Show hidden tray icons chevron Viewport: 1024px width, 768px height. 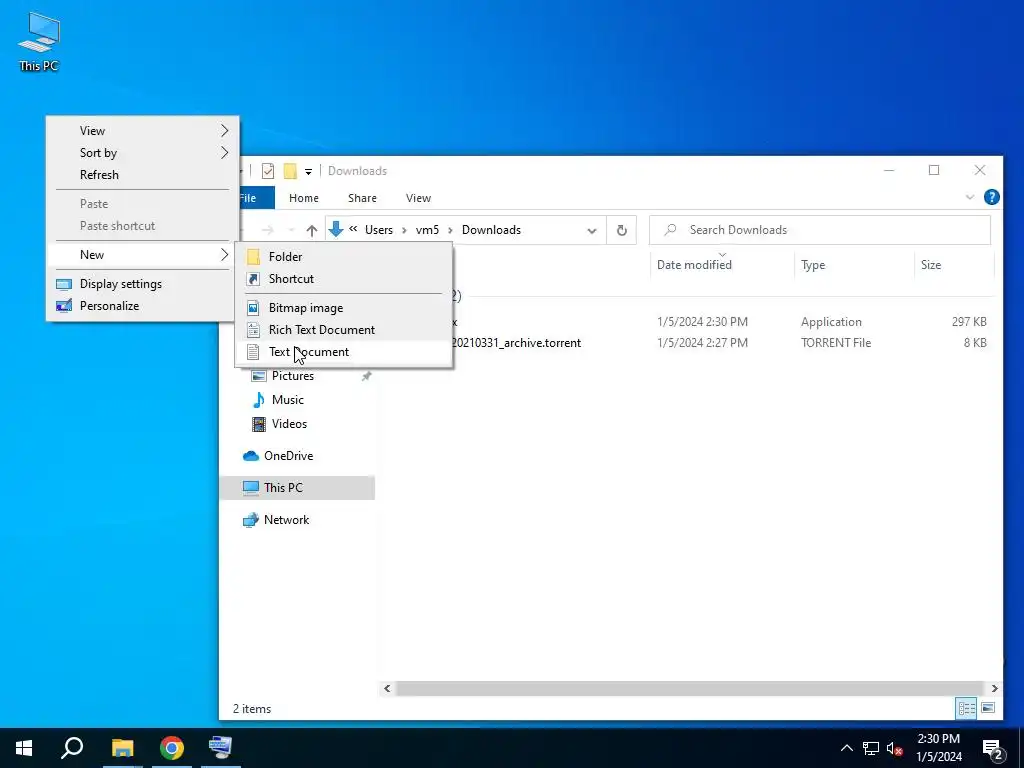846,748
